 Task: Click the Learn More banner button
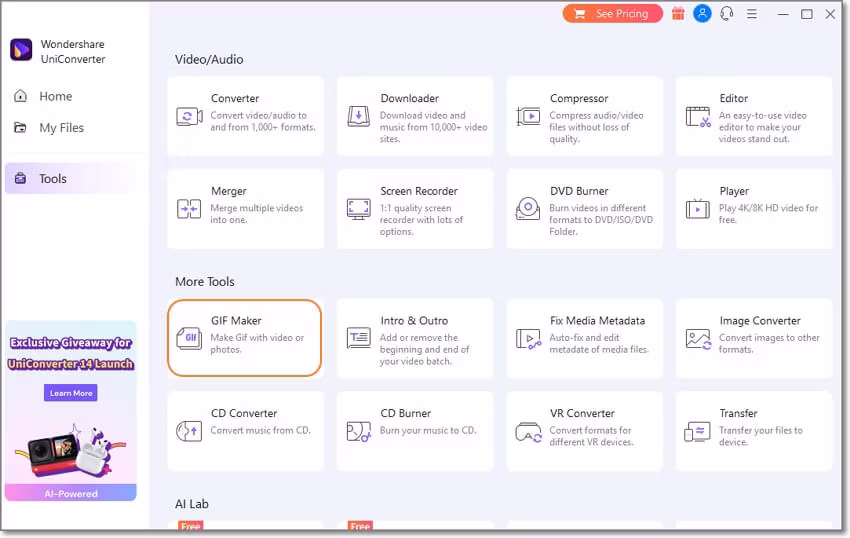[x=70, y=393]
